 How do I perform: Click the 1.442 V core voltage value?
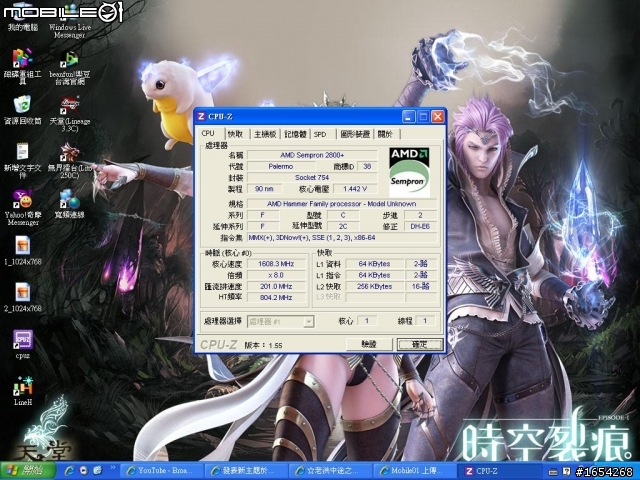(x=355, y=189)
